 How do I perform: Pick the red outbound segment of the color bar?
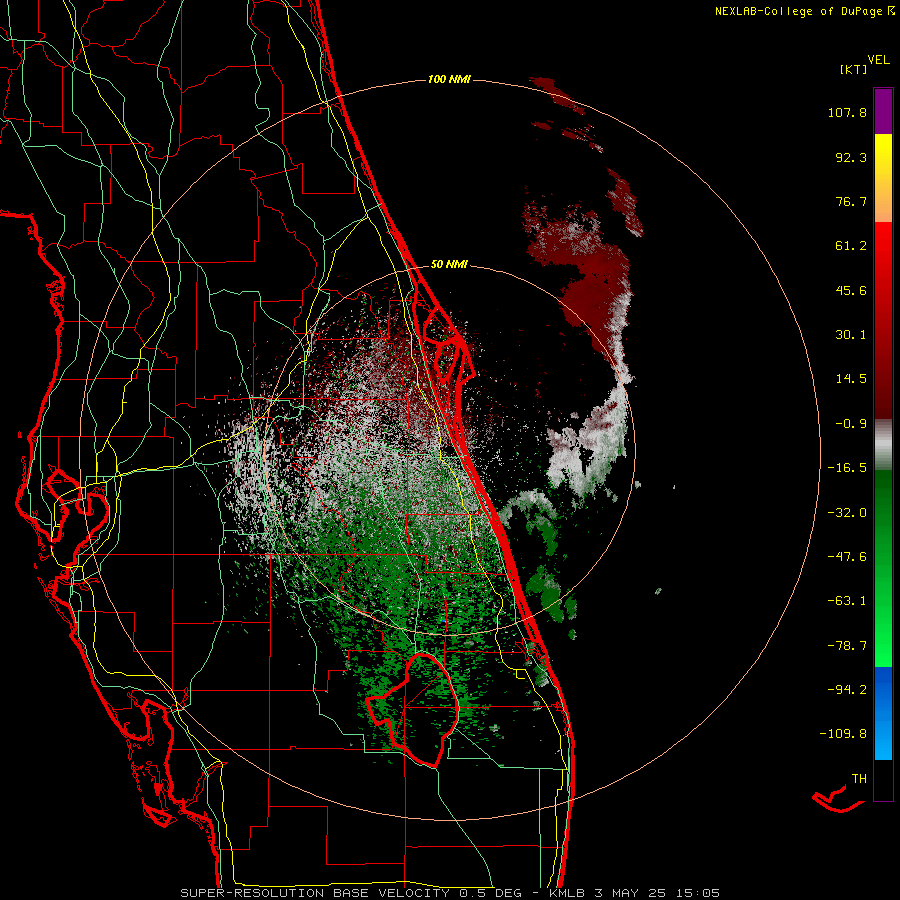883,320
